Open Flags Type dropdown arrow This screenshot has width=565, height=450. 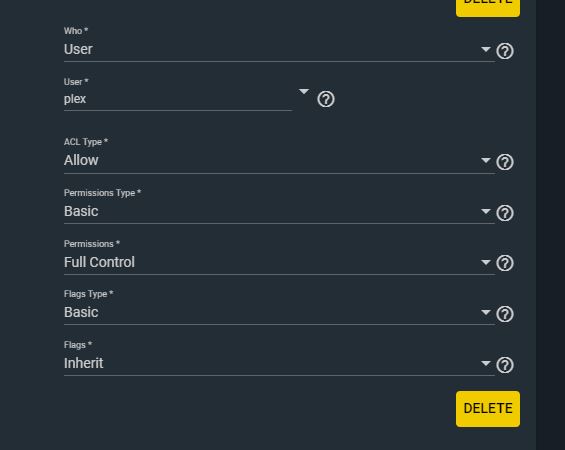pos(486,312)
